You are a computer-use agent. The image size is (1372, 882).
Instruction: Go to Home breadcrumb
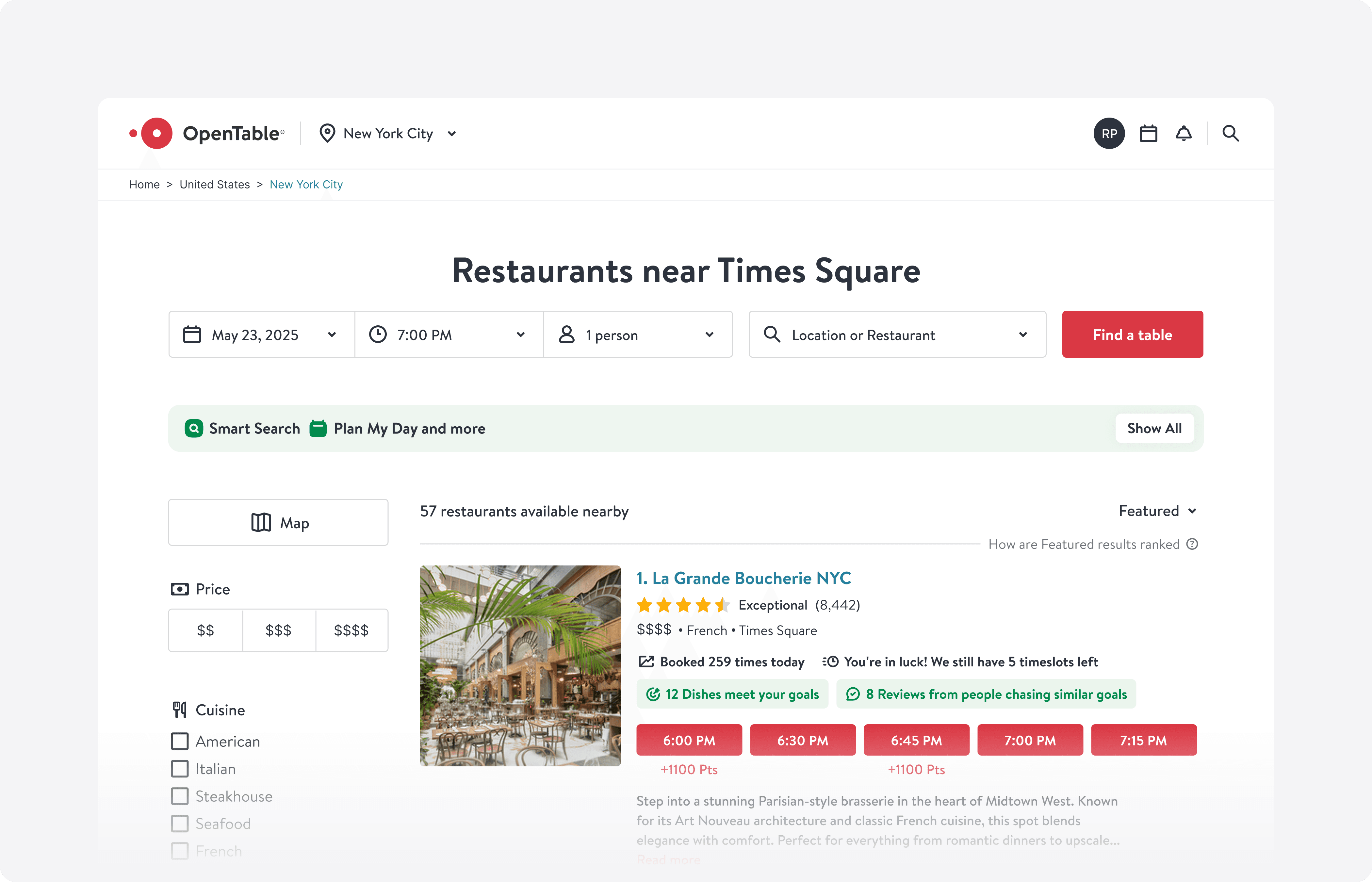[x=144, y=185]
